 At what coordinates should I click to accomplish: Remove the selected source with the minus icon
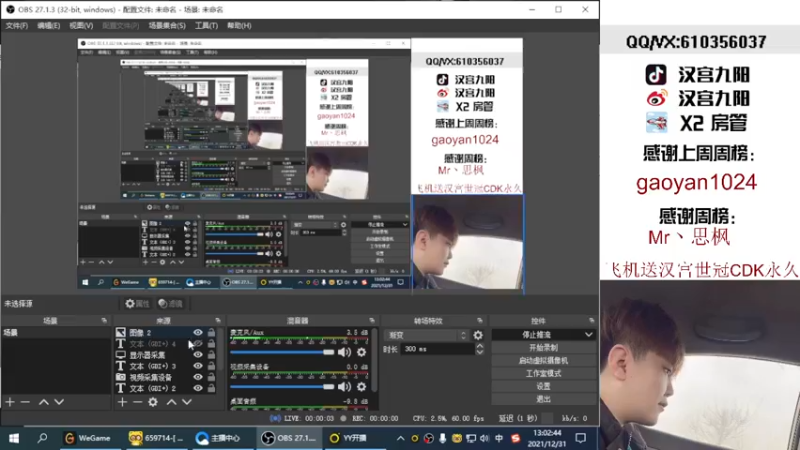coord(137,402)
